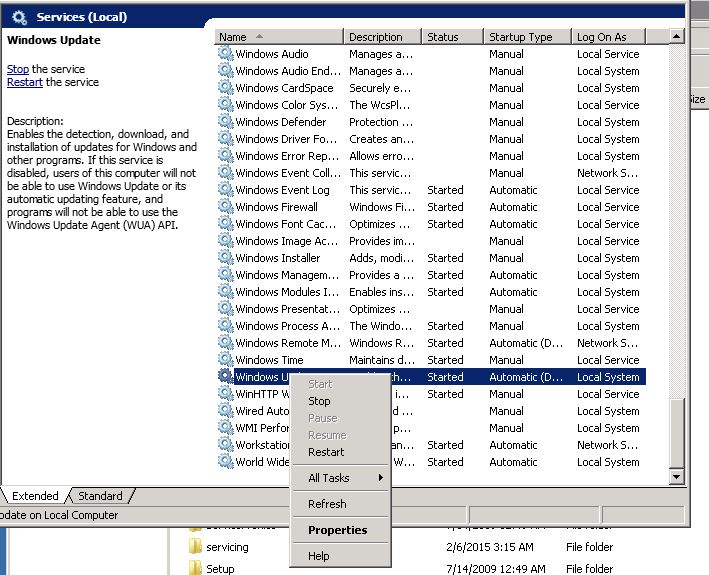Click the Windows Font Cache gear icon
This screenshot has width=709, height=575.
tap(225, 223)
